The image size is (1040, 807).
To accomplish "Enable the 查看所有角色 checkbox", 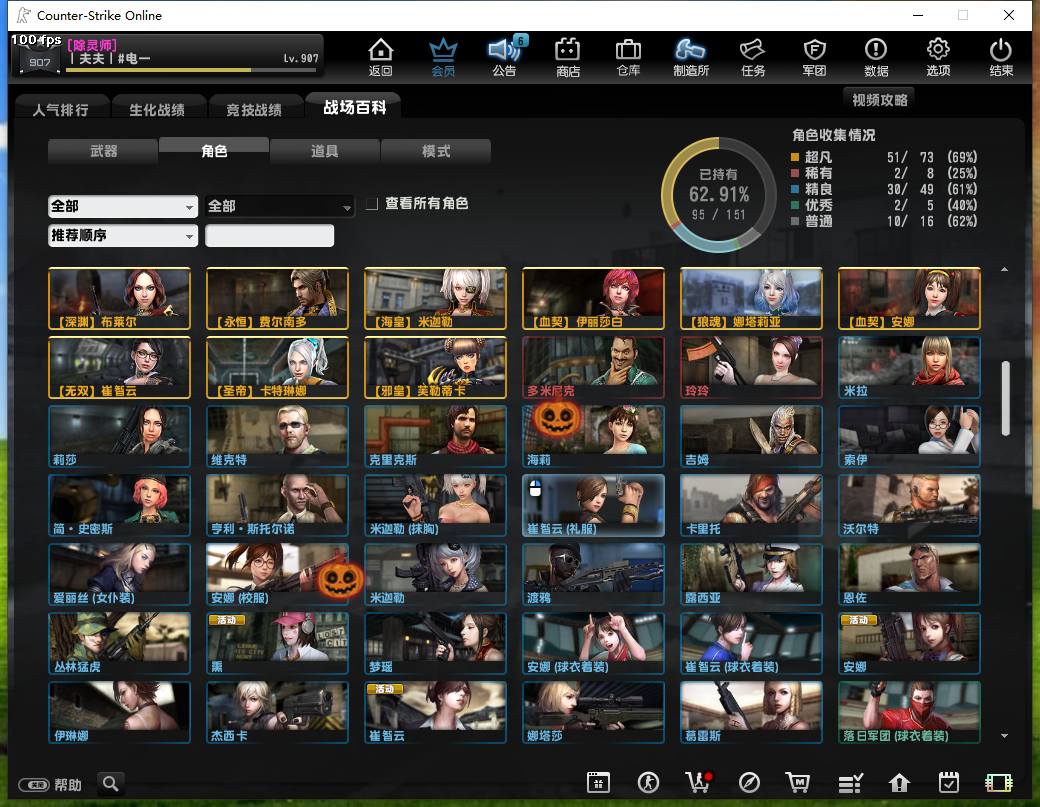I will pos(372,204).
